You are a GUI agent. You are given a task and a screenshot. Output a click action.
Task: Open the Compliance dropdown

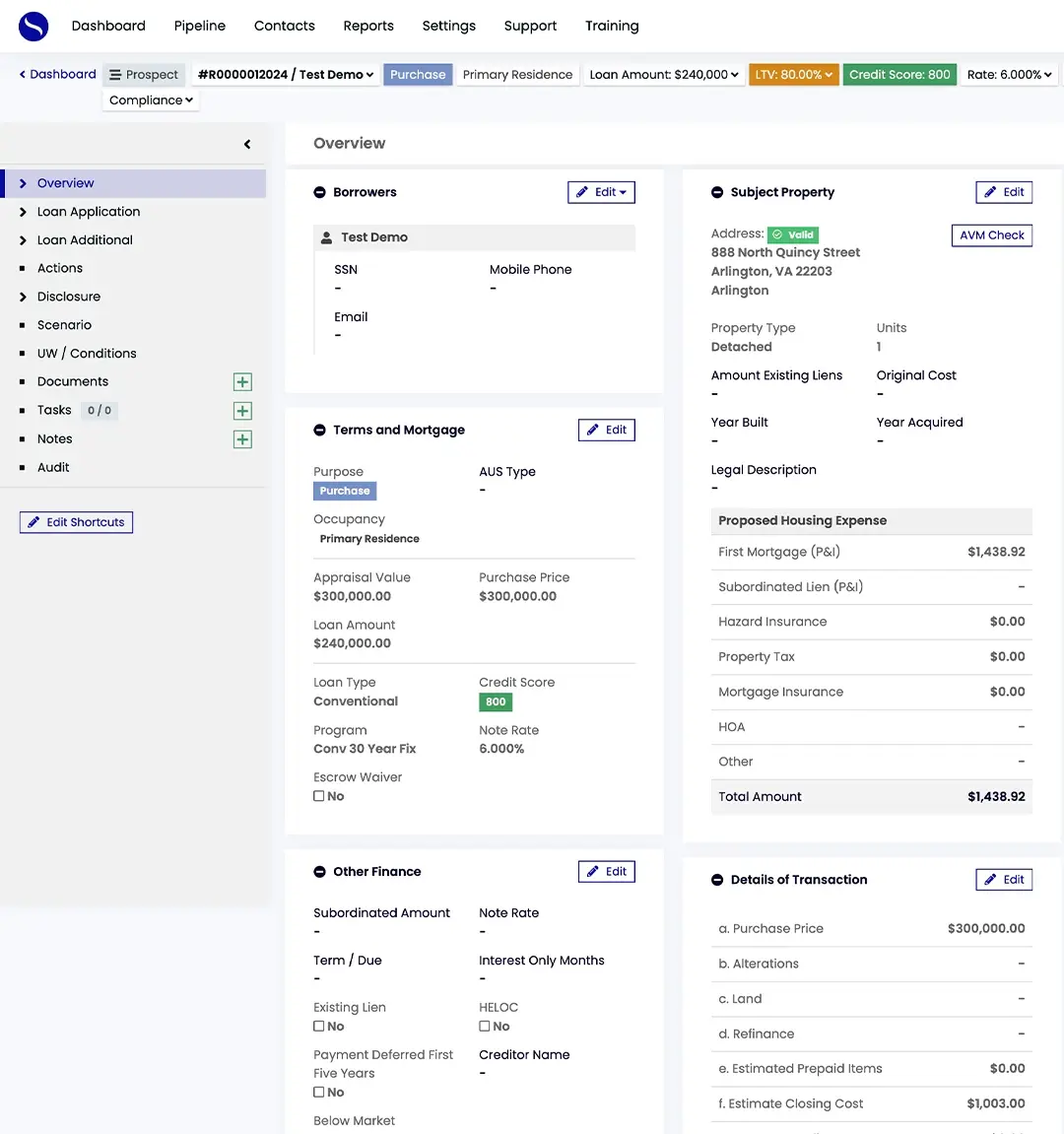[x=151, y=100]
